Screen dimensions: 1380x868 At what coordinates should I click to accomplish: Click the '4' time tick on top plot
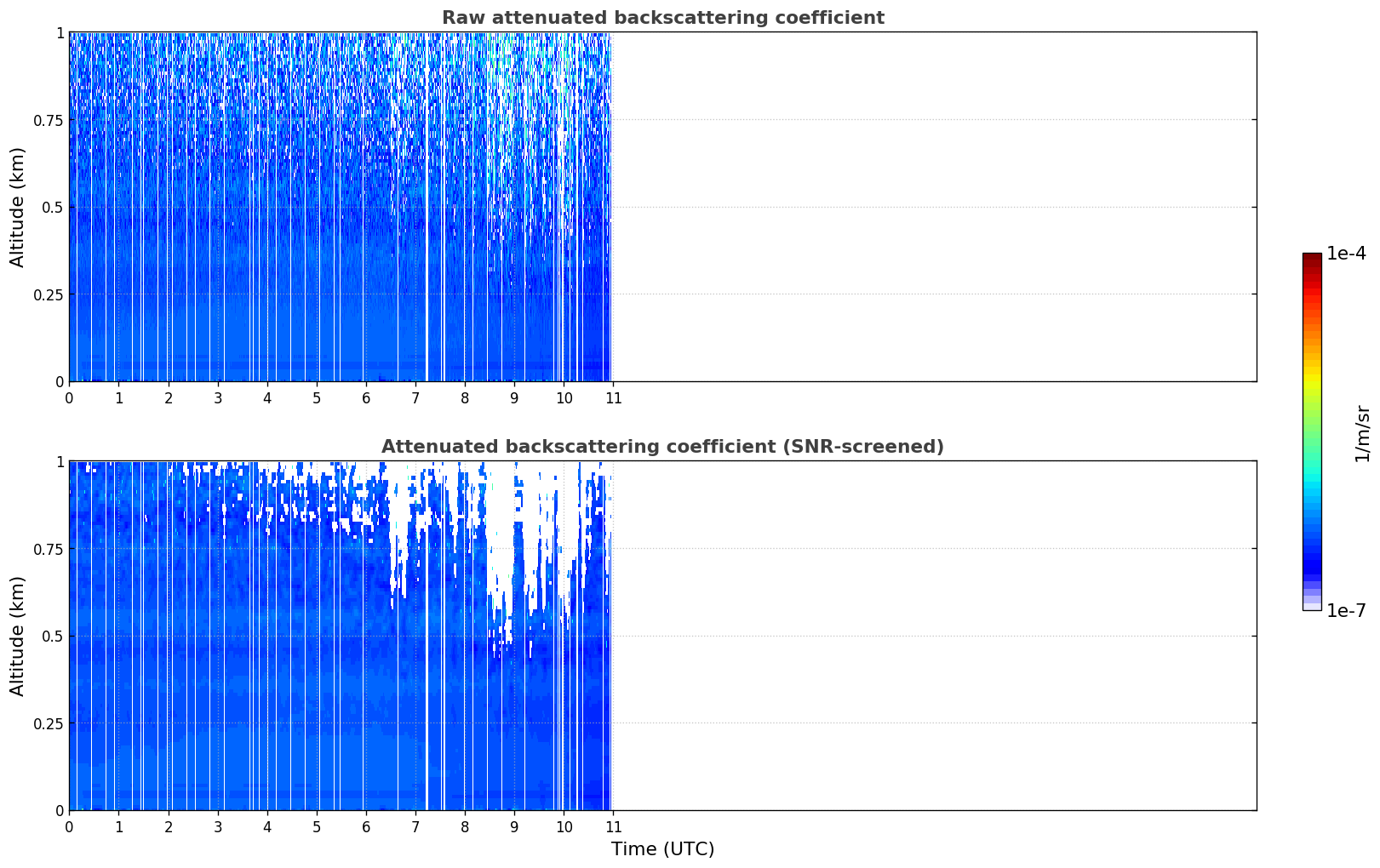267,398
